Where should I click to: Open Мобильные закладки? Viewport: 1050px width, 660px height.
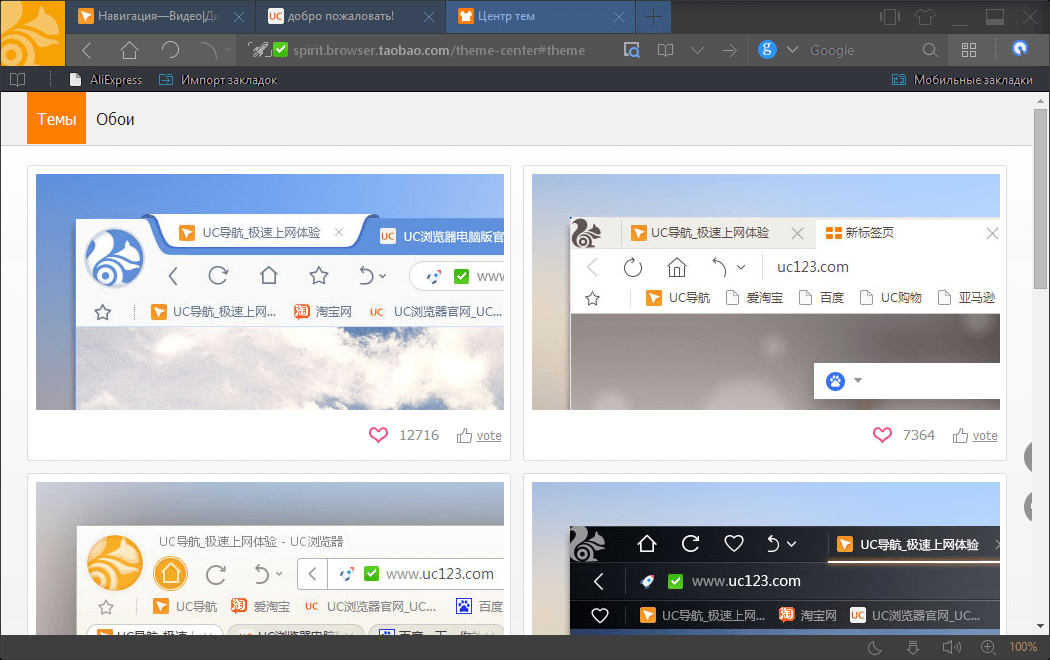[x=962, y=80]
